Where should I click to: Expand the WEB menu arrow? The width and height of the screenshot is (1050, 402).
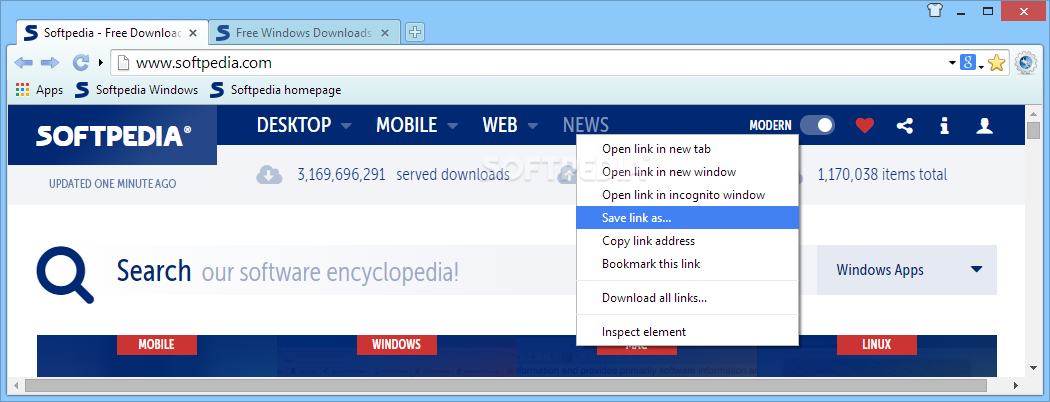(532, 125)
